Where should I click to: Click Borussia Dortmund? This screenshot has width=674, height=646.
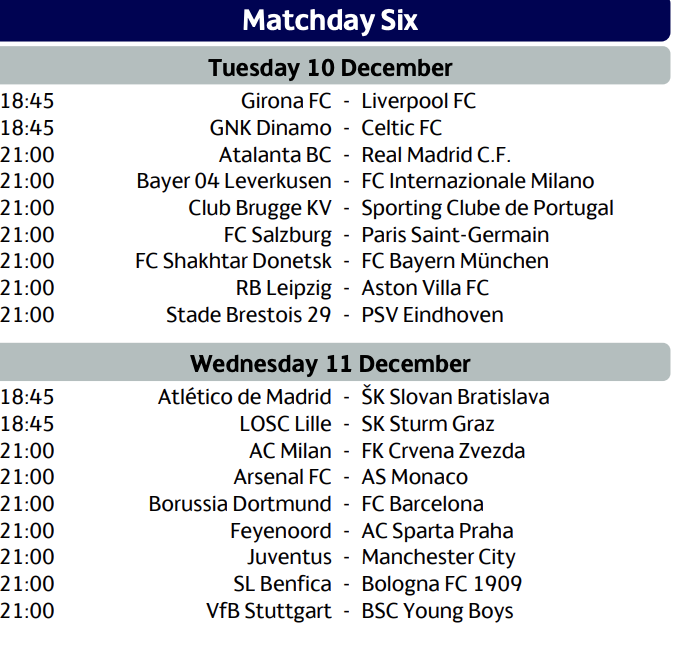pyautogui.click(x=240, y=504)
